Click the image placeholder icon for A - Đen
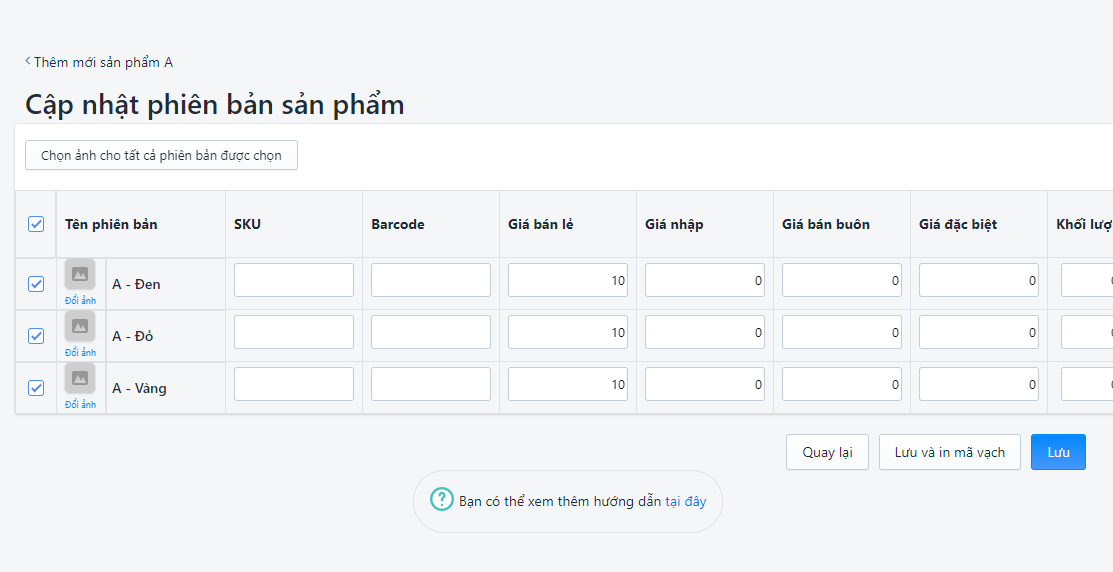 [x=80, y=274]
